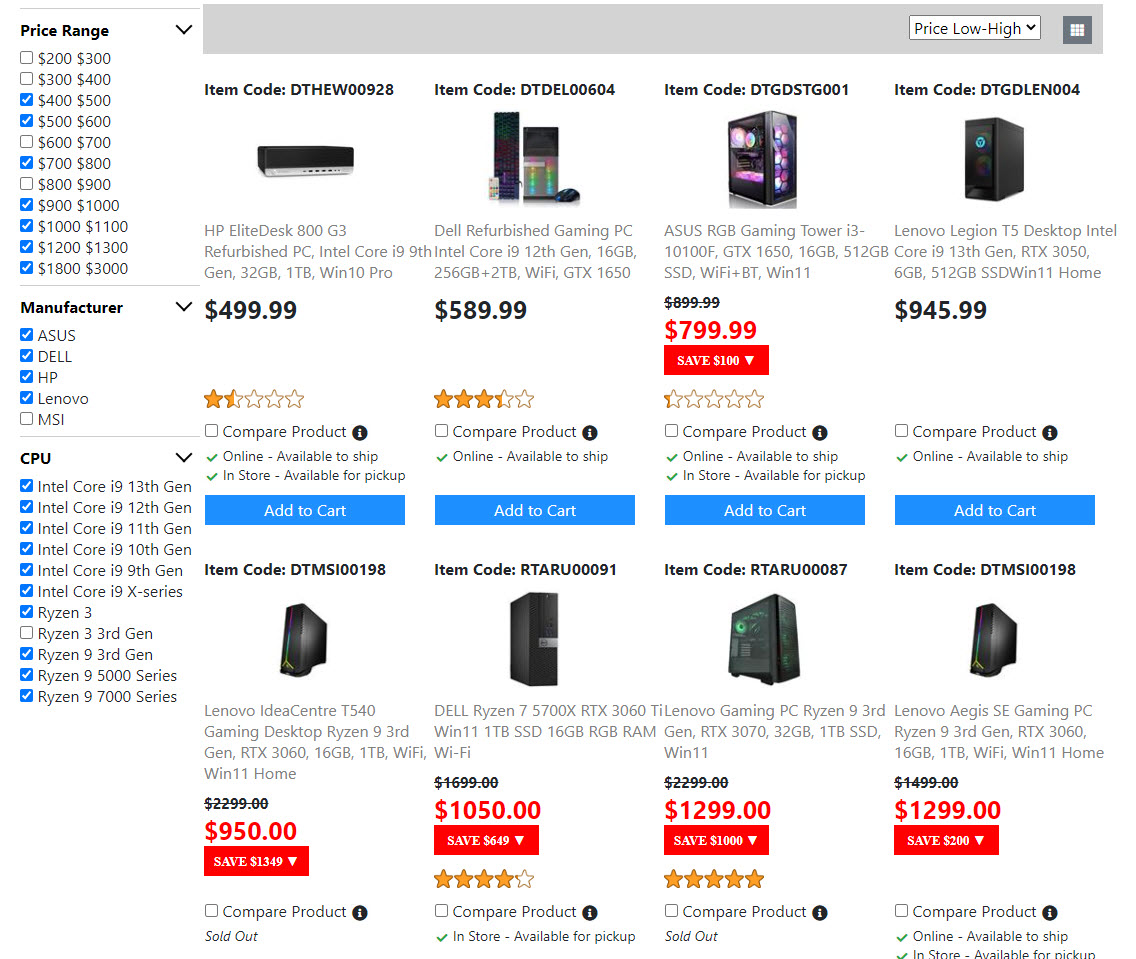
Task: Open the Price Low-High sort dropdown
Action: (x=974, y=28)
